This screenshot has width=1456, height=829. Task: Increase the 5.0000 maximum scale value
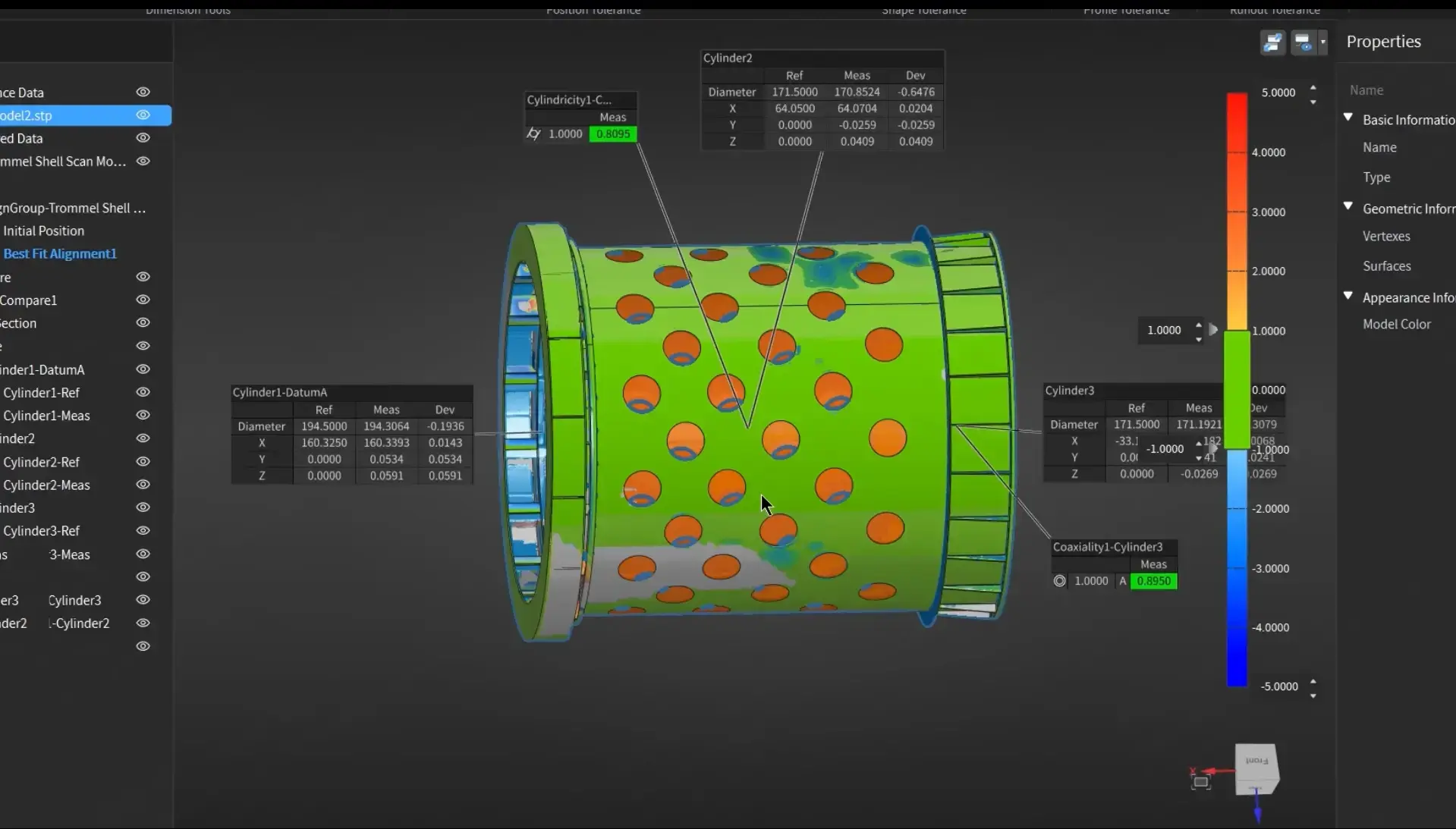(1313, 87)
